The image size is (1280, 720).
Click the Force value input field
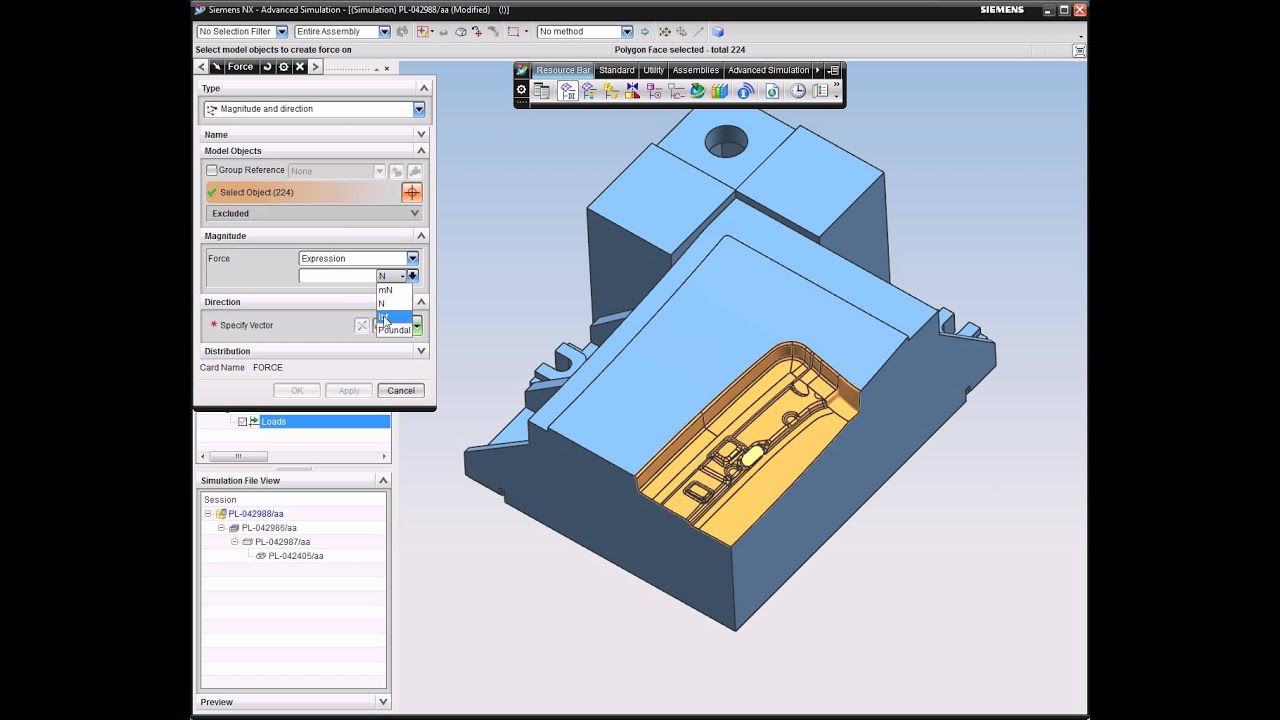tap(338, 276)
